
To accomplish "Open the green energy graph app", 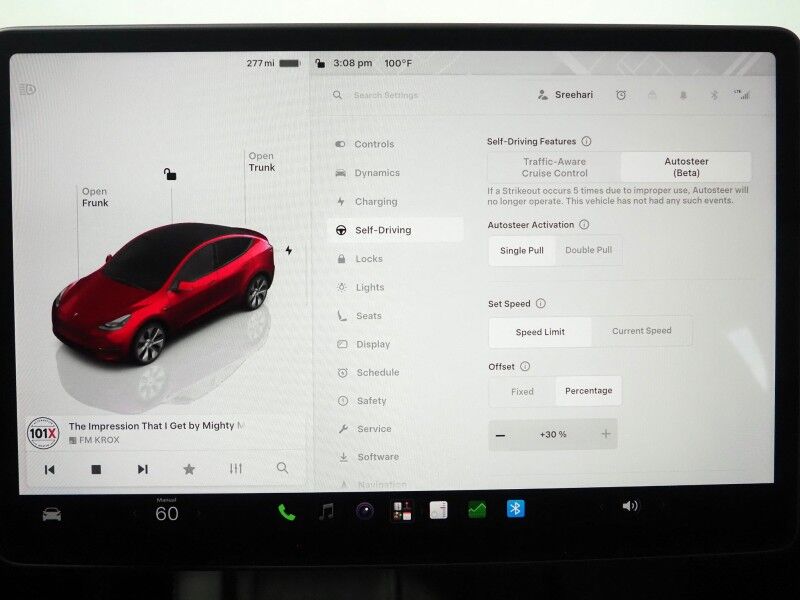I will (x=477, y=510).
